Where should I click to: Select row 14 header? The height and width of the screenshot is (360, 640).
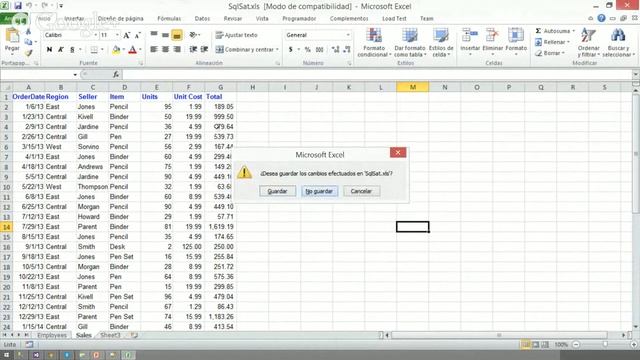pos(6,227)
